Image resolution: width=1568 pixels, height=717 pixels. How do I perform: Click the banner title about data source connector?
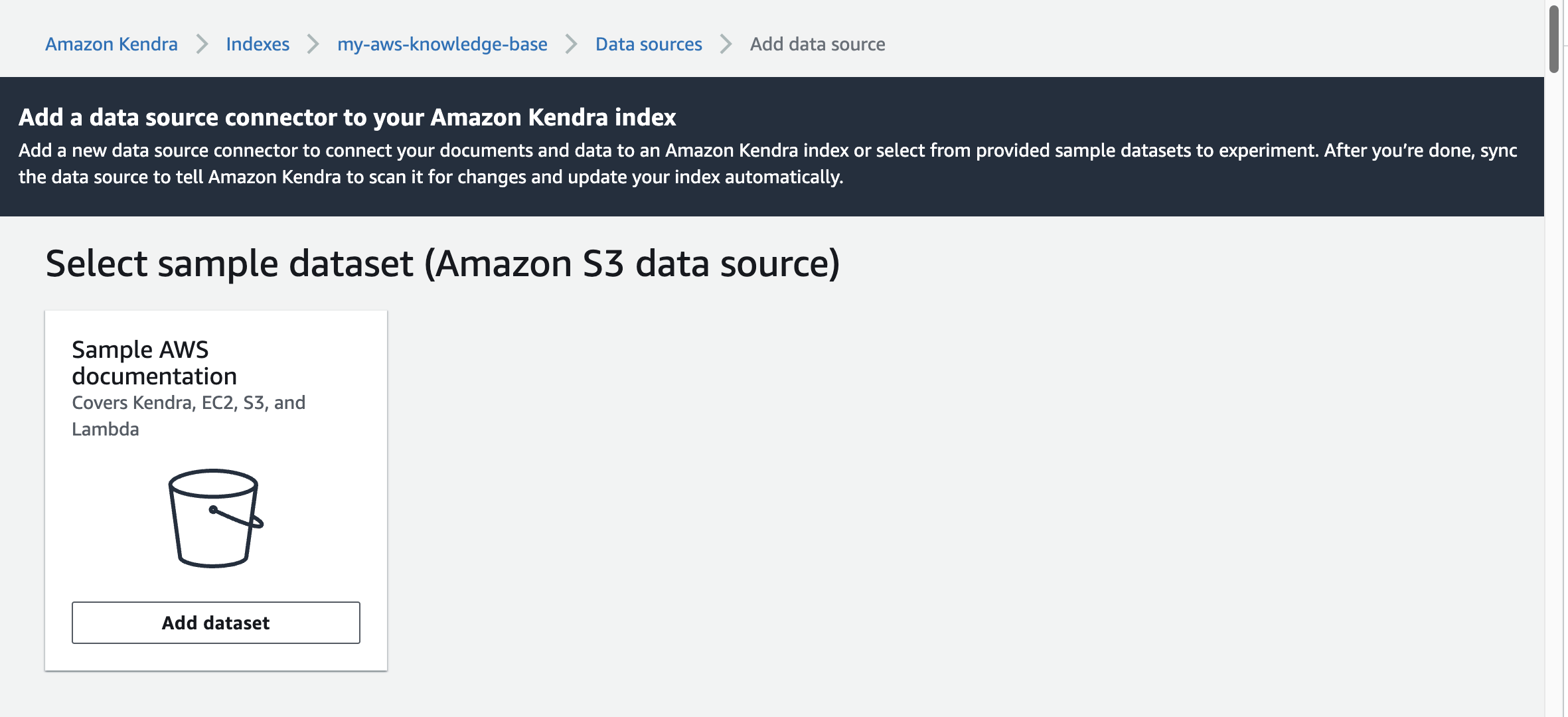[x=347, y=118]
